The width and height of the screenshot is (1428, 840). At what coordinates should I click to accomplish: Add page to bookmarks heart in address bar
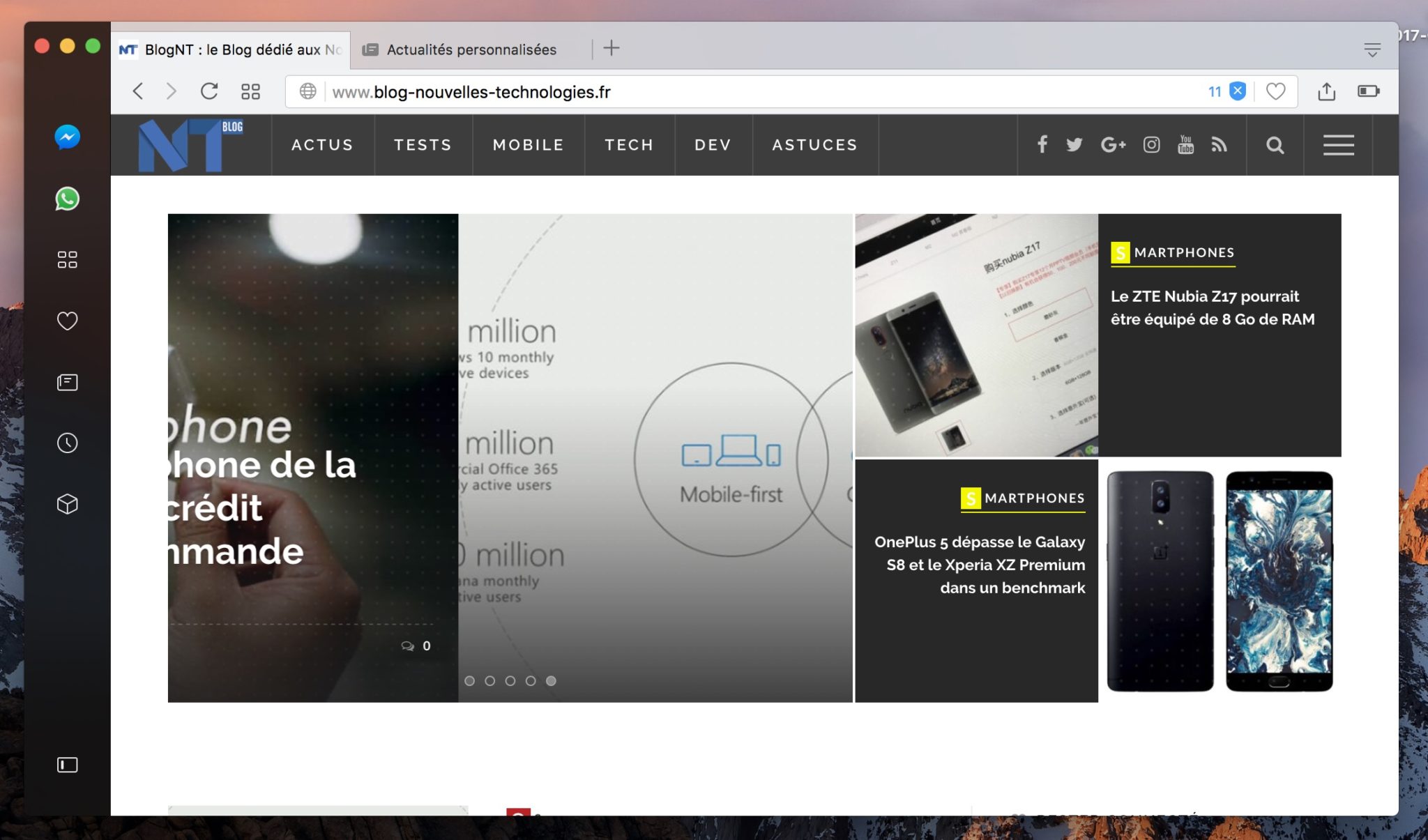click(1275, 91)
